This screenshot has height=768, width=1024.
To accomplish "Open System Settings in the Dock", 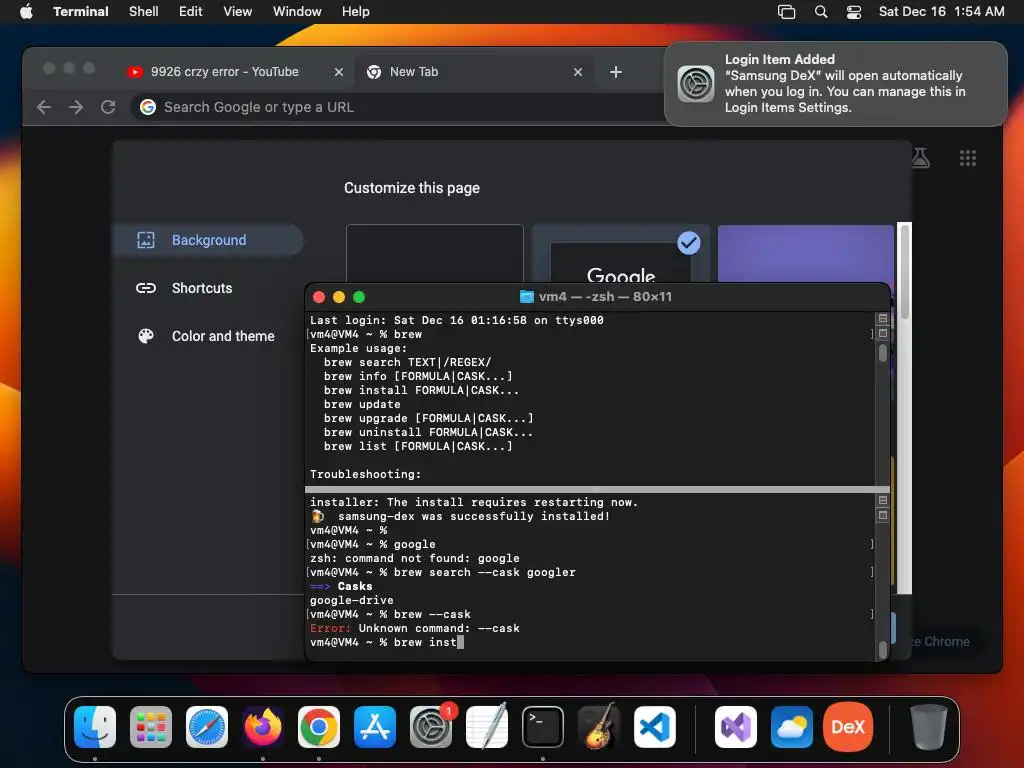I will 431,727.
